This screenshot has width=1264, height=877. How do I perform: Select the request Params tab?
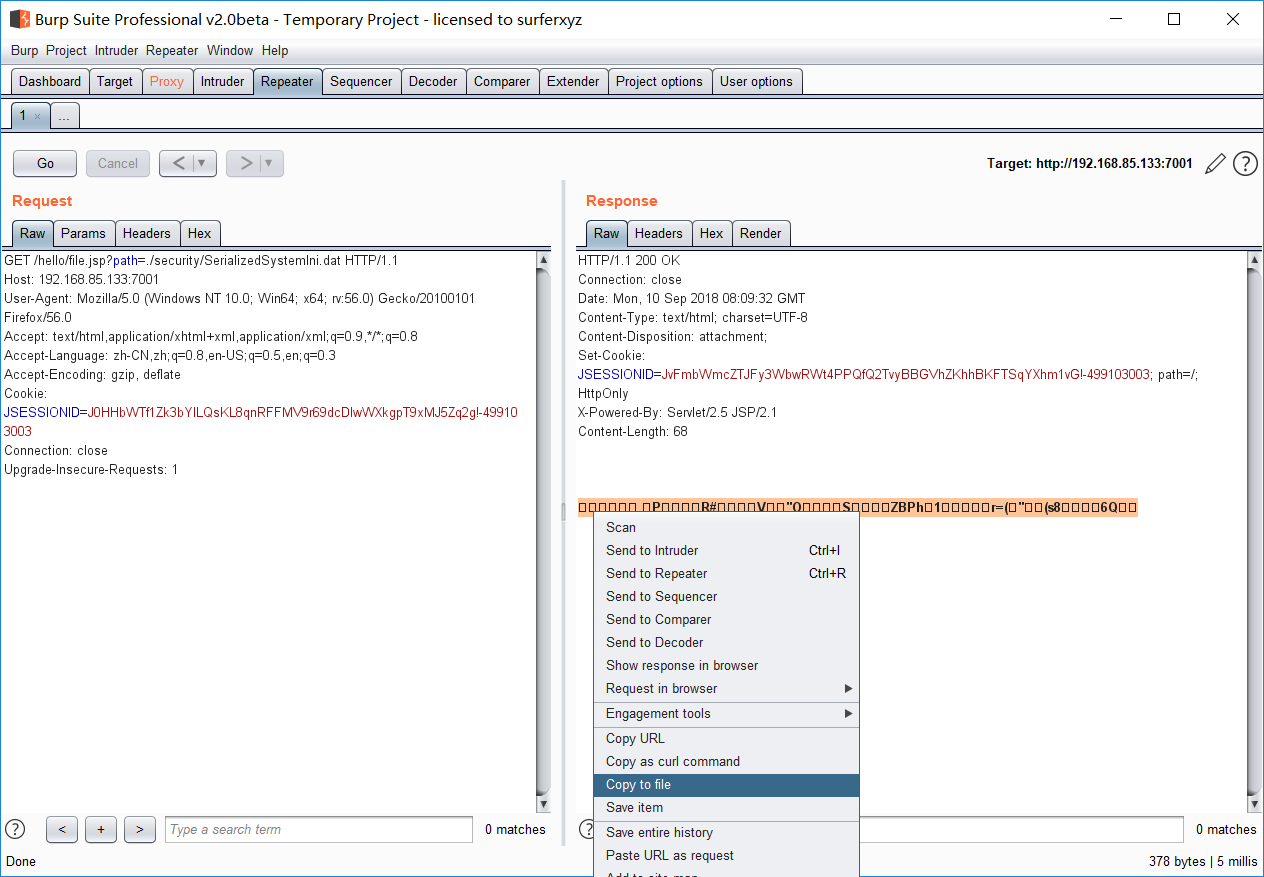[83, 233]
